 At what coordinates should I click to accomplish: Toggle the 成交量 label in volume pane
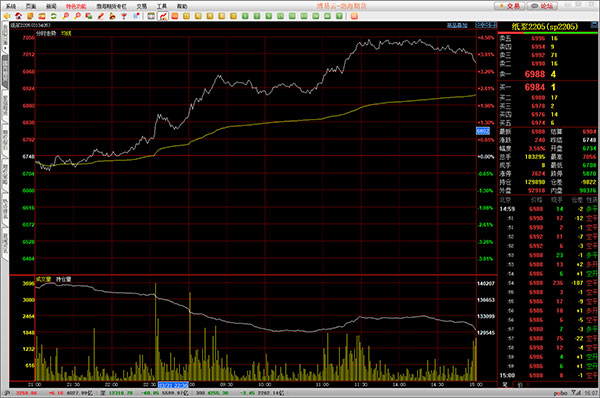pos(43,279)
